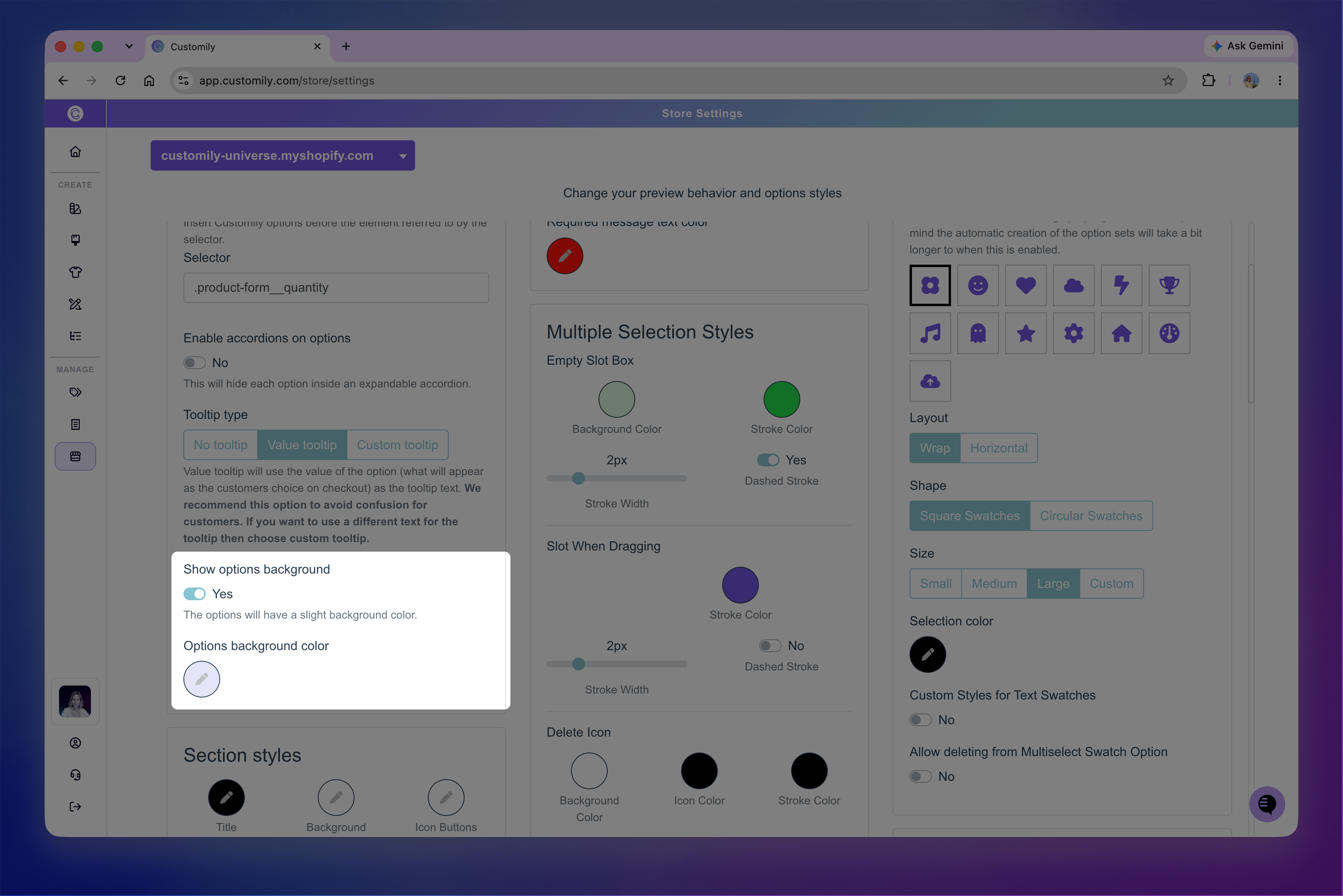
Task: Select the cloud swatch icon
Action: click(1073, 285)
